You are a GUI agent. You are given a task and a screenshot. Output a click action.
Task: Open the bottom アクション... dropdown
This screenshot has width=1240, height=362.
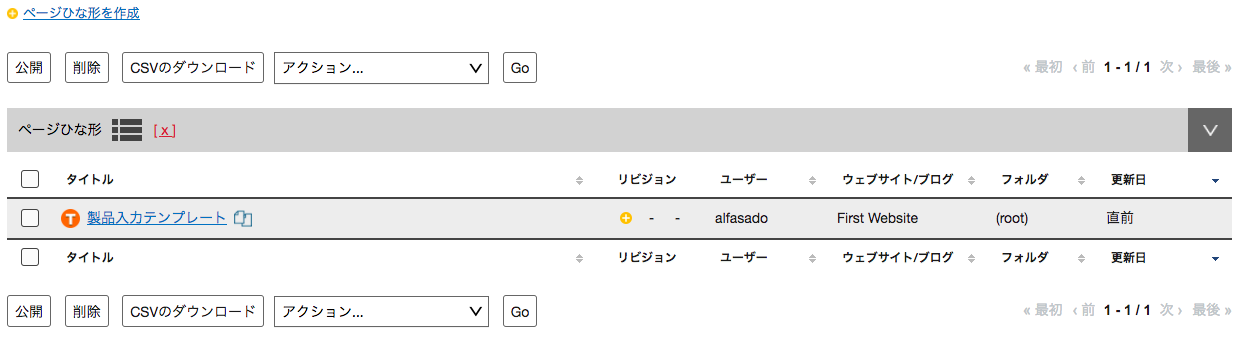tap(381, 312)
